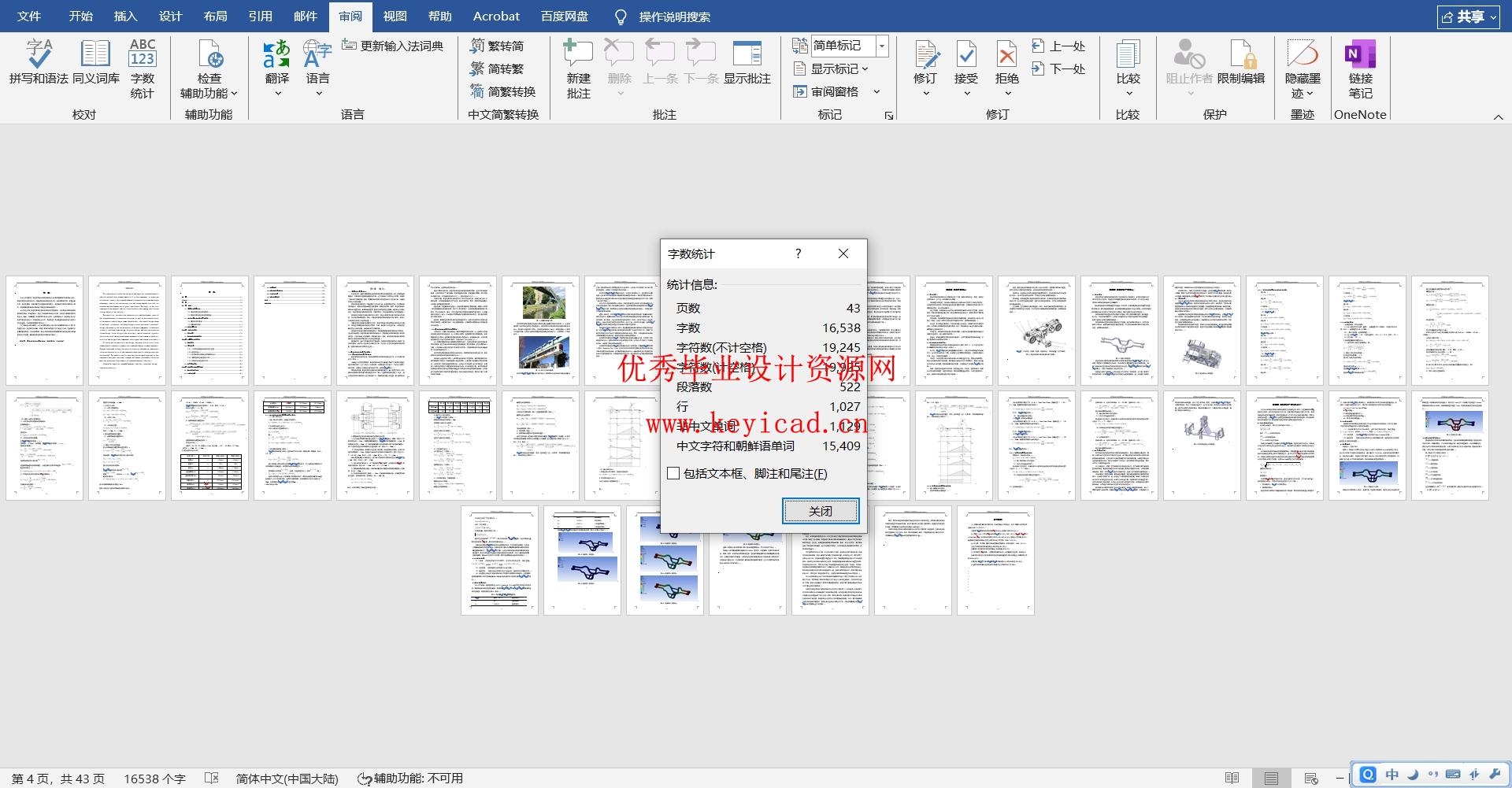The image size is (1512, 788).
Task: Open Check Accessibility (检查辅助功能)
Action: click(209, 68)
